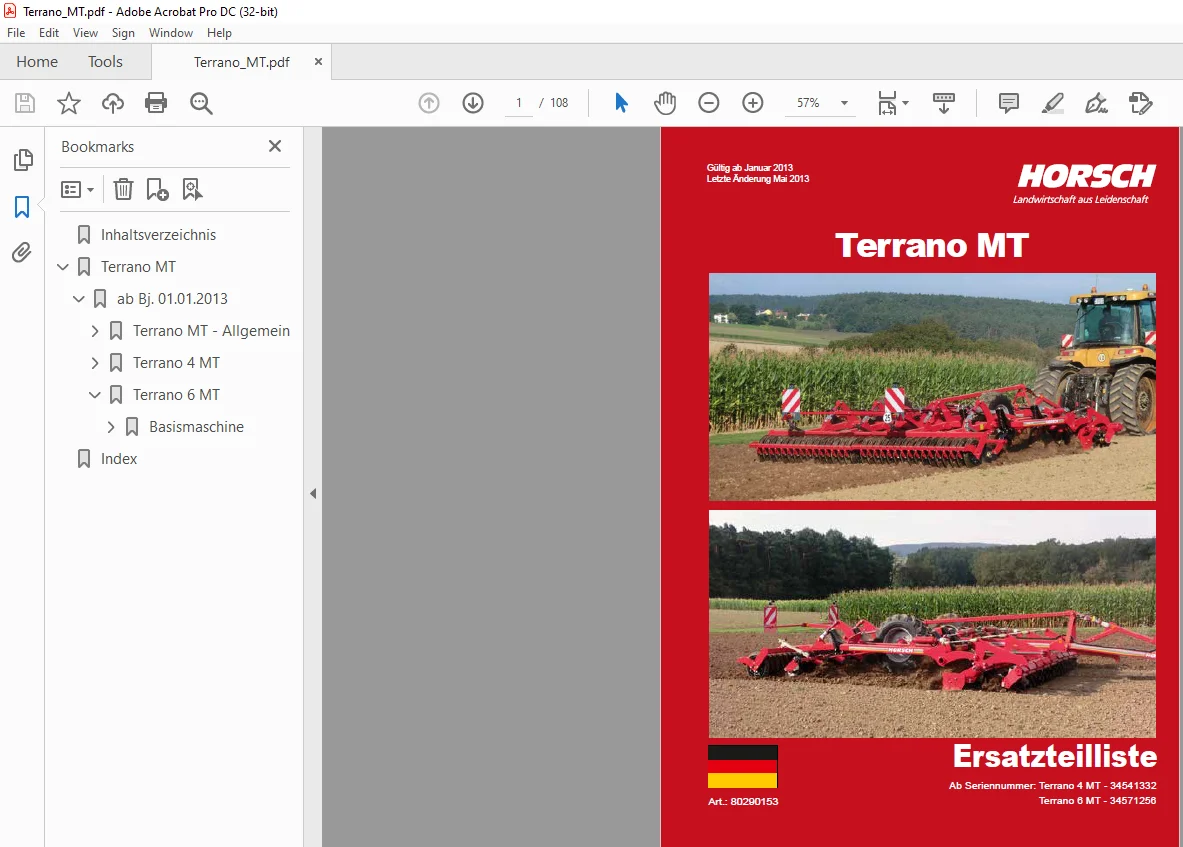Expand the Basismaschine bookmark

111,427
